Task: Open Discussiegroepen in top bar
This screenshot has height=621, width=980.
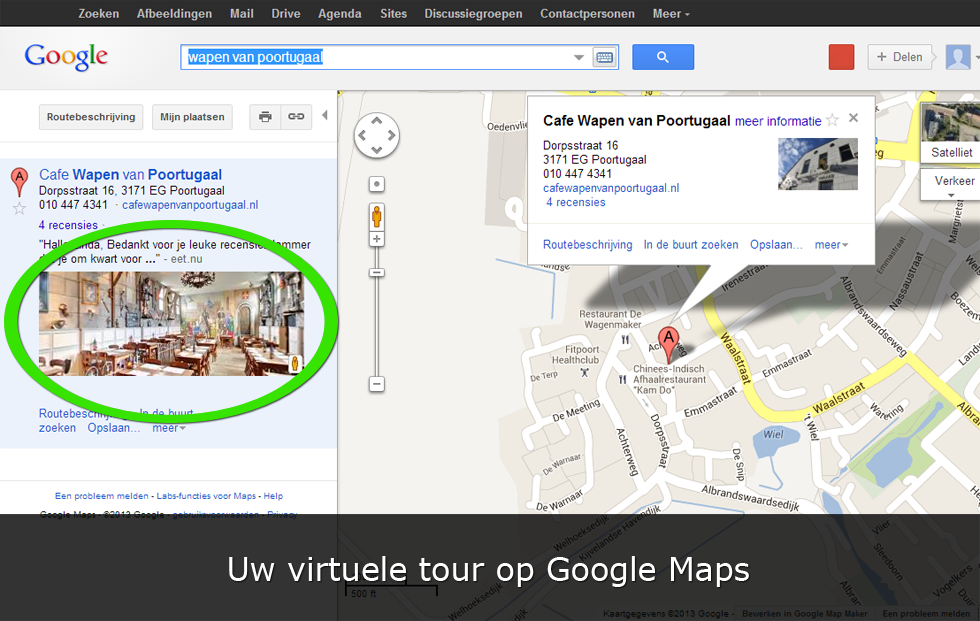Action: (x=473, y=14)
